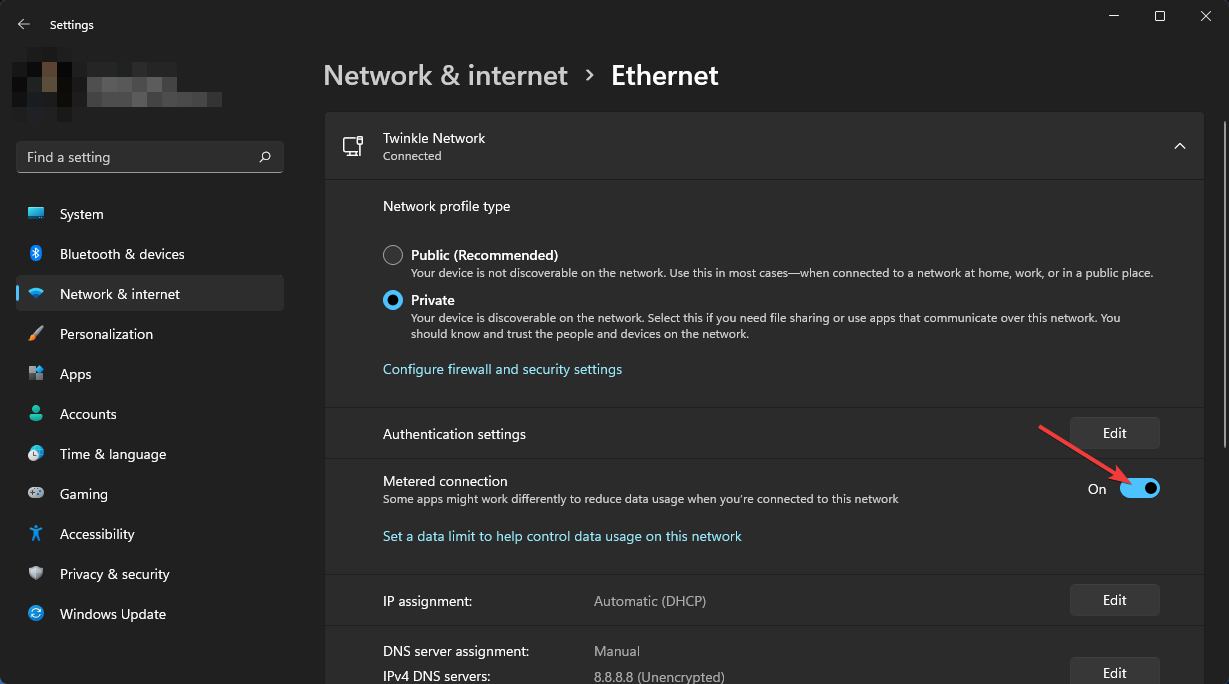Click the Find a setting search box
Screen dimensions: 1229x684
coord(140,157)
